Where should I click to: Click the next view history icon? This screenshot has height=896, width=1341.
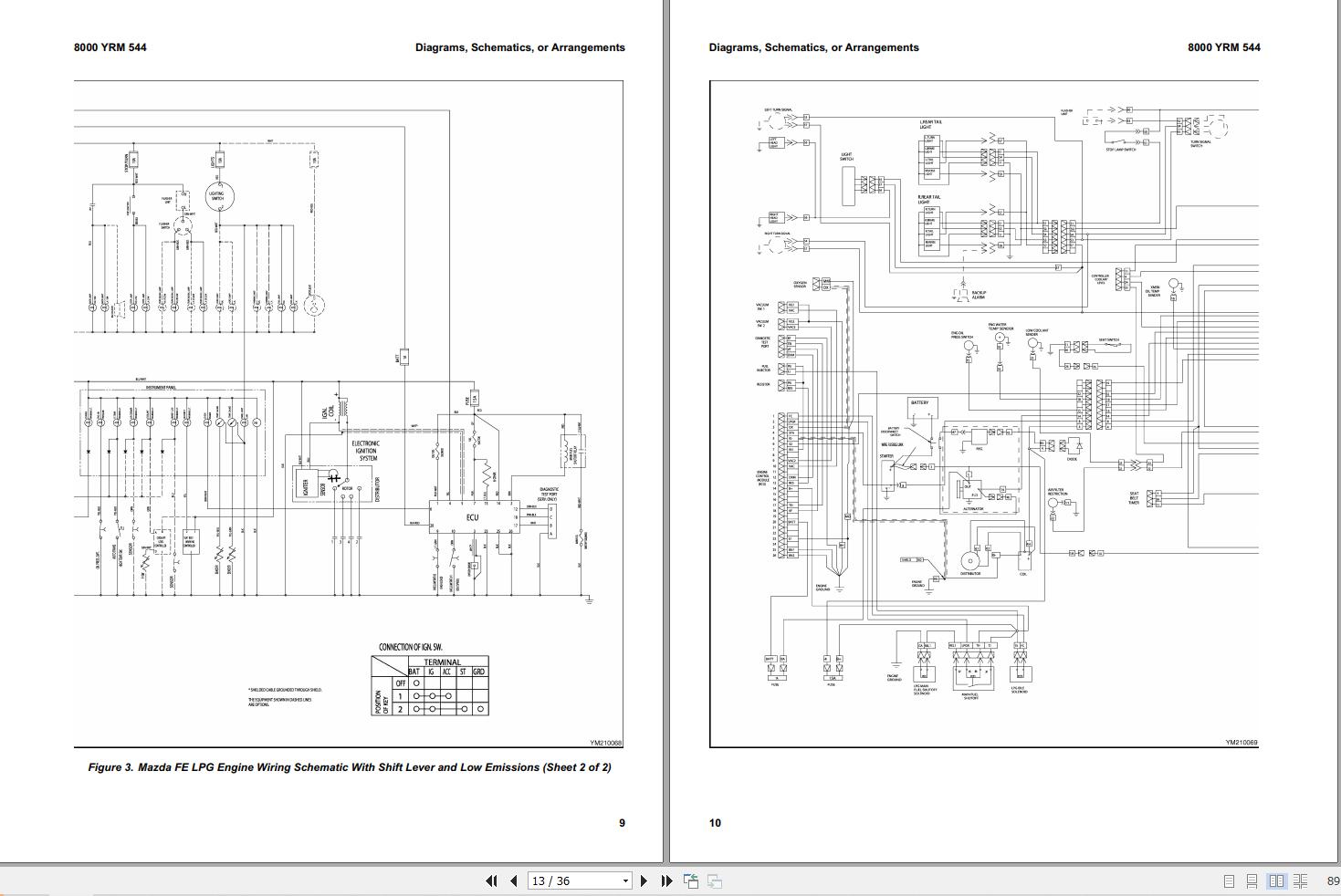coord(715,880)
